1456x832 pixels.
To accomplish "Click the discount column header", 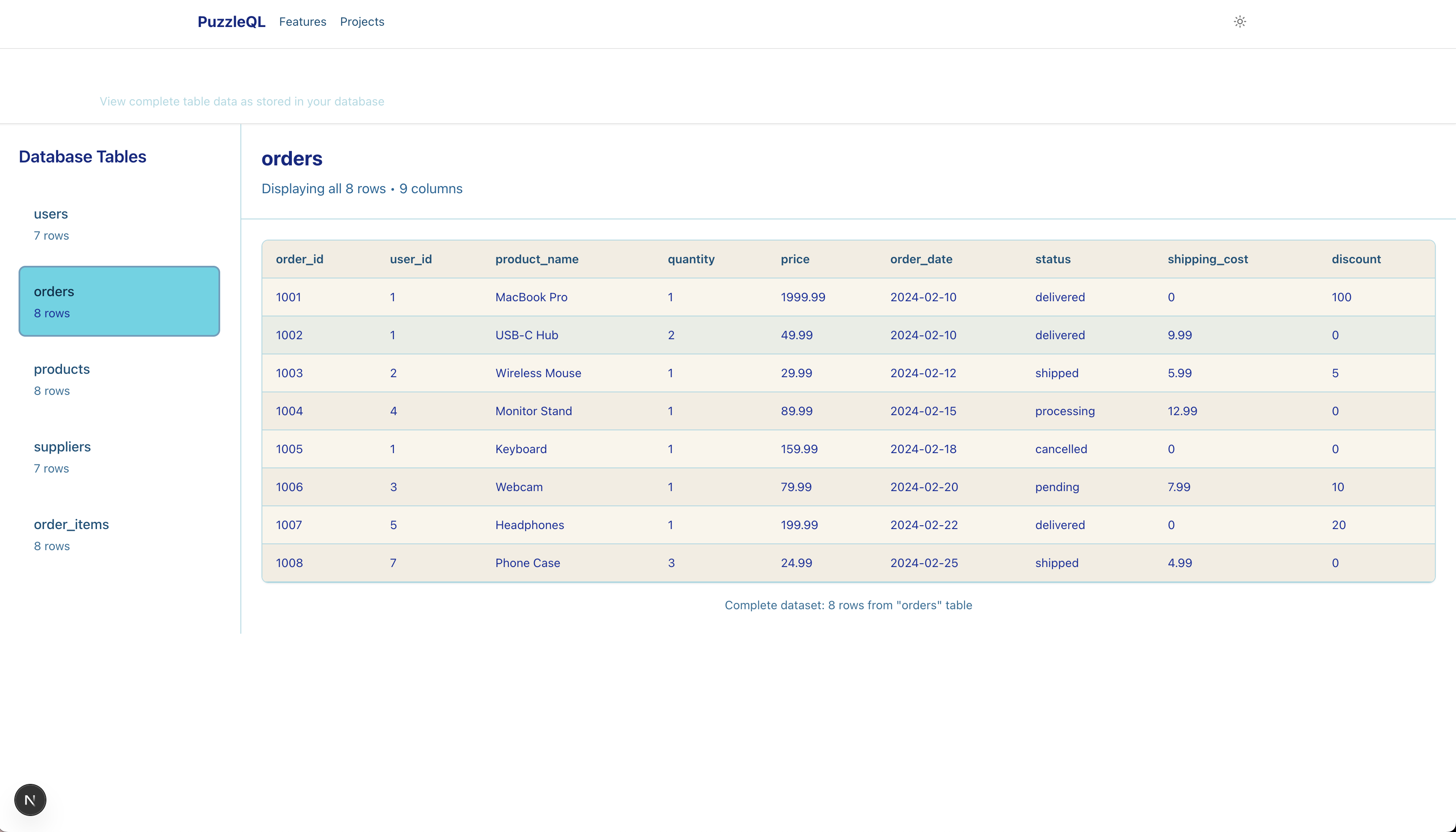I will 1356,259.
